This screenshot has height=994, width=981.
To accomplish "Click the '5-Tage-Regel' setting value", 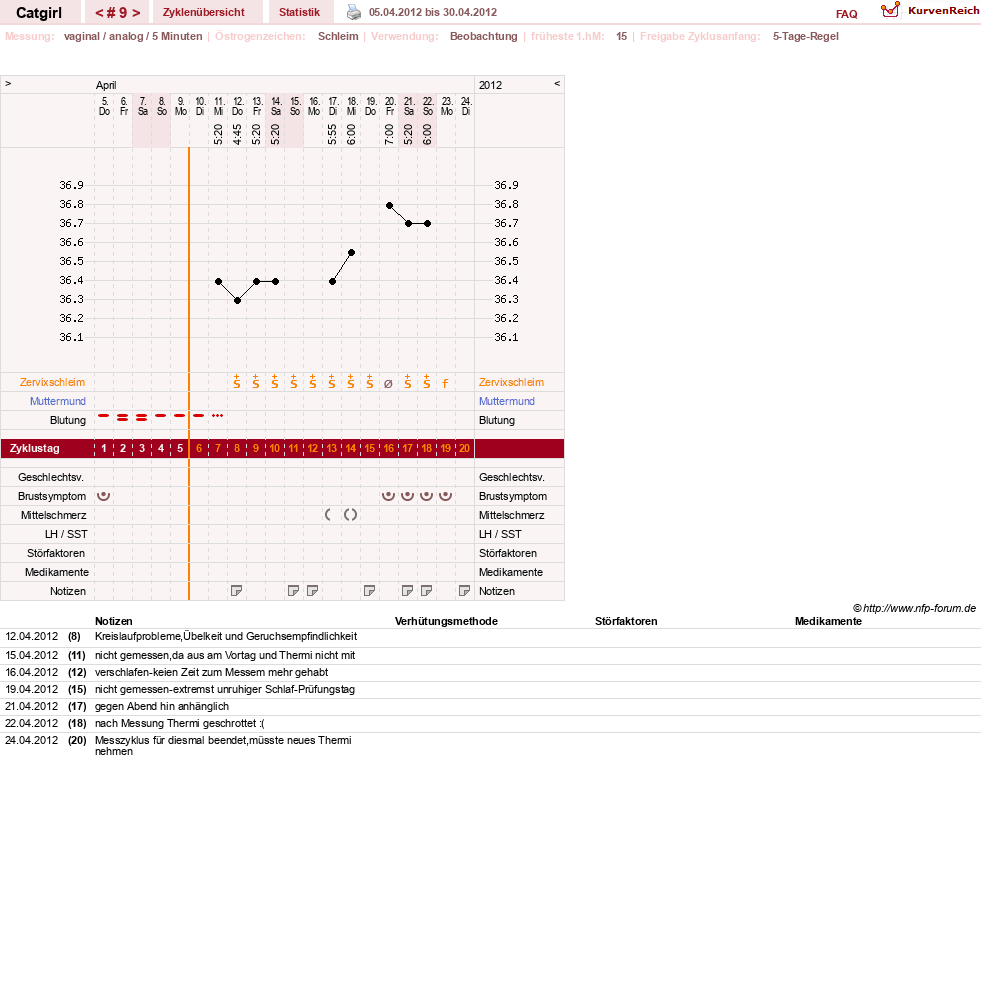I will point(805,36).
